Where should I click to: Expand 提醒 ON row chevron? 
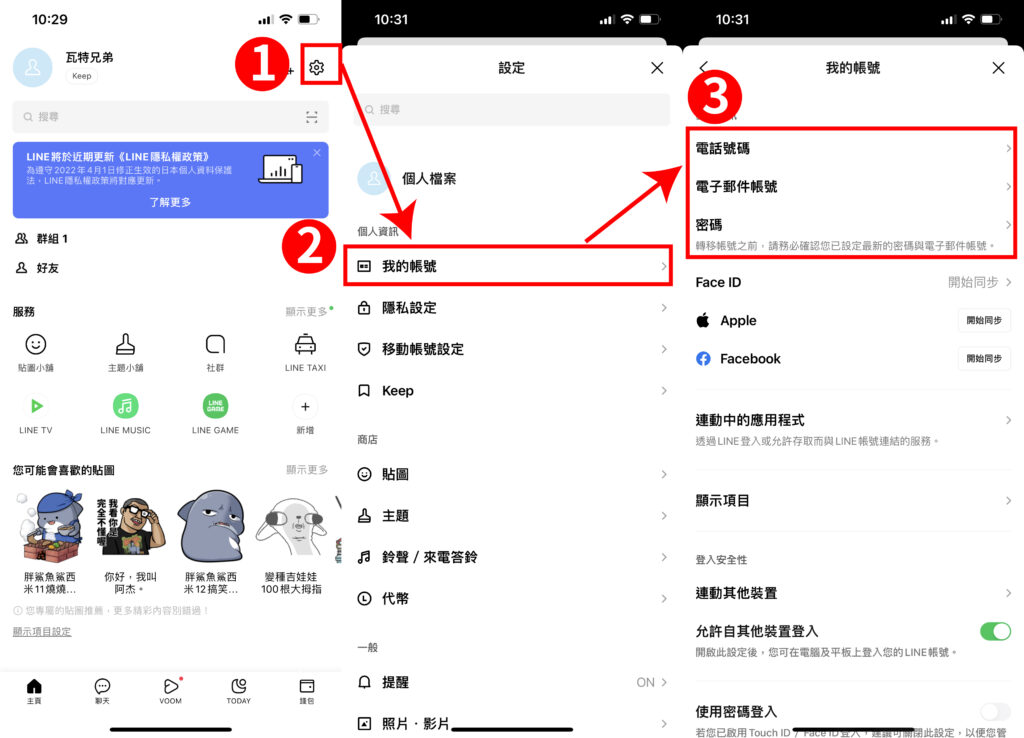point(664,682)
